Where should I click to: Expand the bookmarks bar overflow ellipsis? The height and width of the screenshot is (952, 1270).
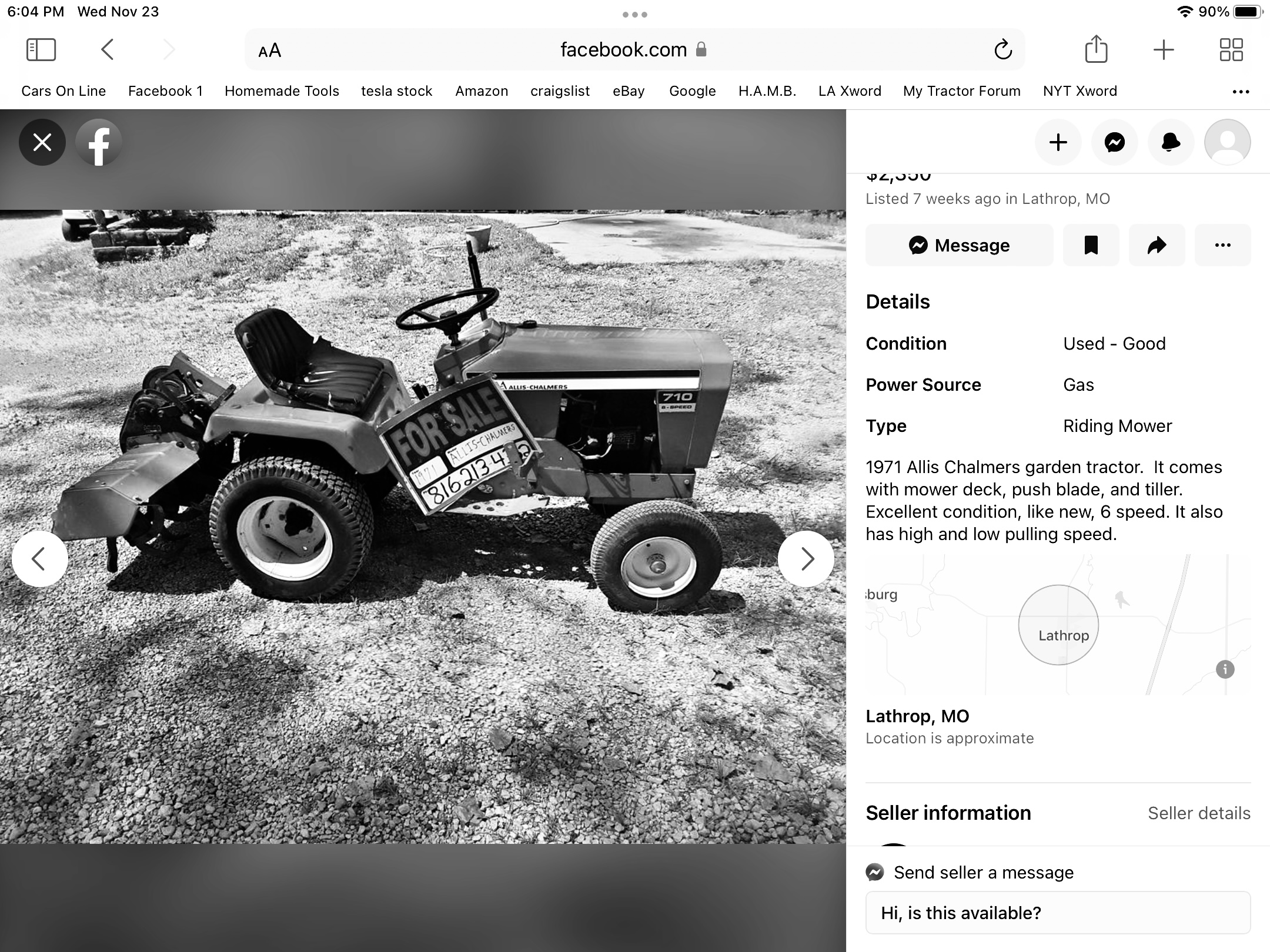1241,92
